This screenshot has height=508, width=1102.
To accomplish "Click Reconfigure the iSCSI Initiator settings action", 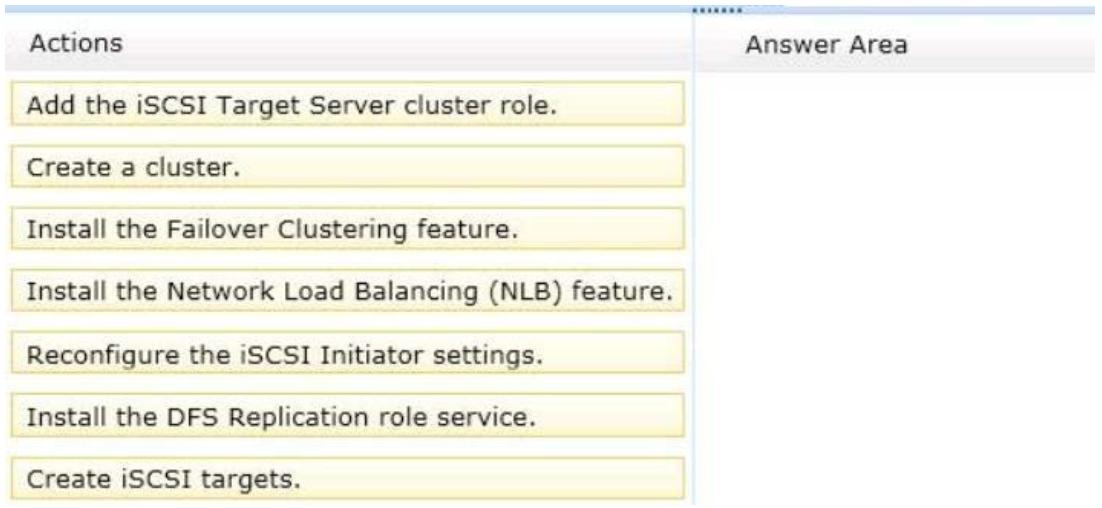I will 347,352.
